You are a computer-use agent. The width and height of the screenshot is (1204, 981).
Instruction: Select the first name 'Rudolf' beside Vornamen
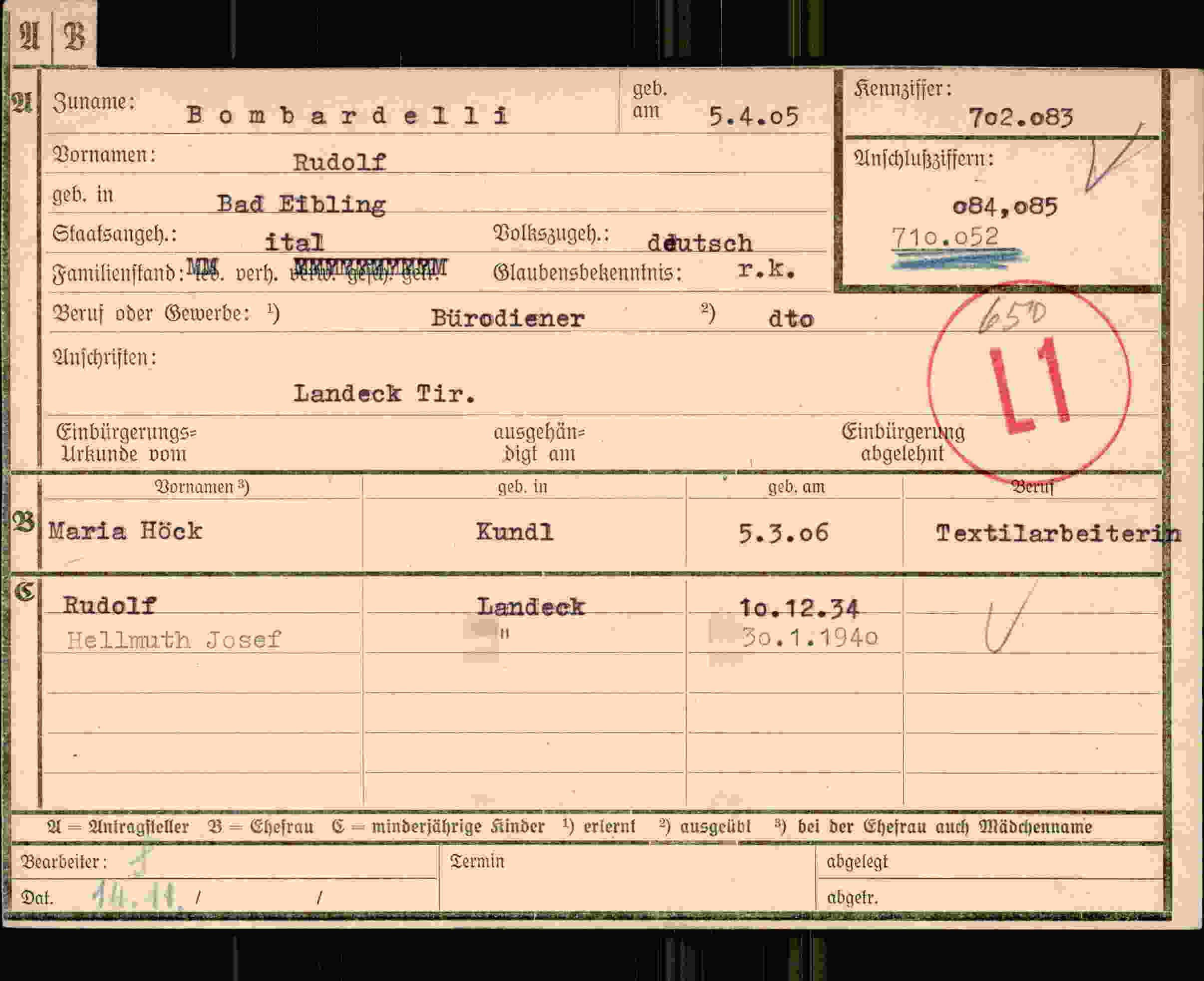[x=339, y=163]
